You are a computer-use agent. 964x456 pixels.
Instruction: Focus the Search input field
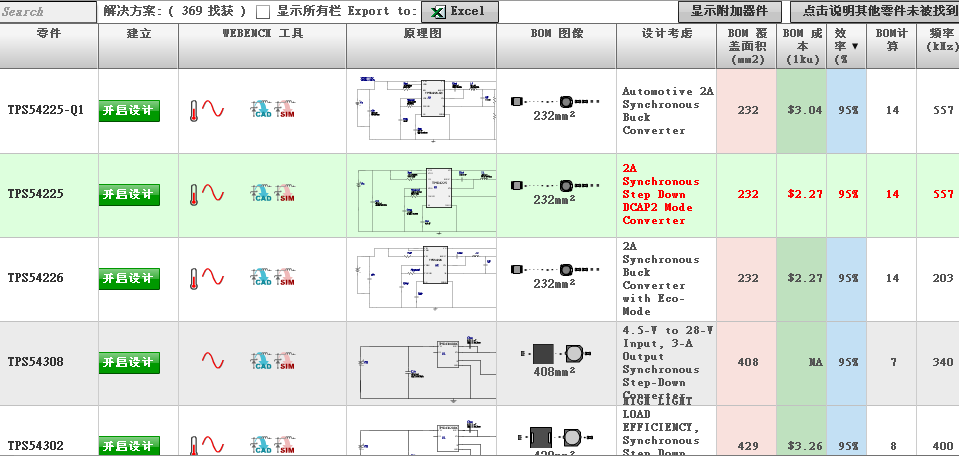(x=49, y=12)
